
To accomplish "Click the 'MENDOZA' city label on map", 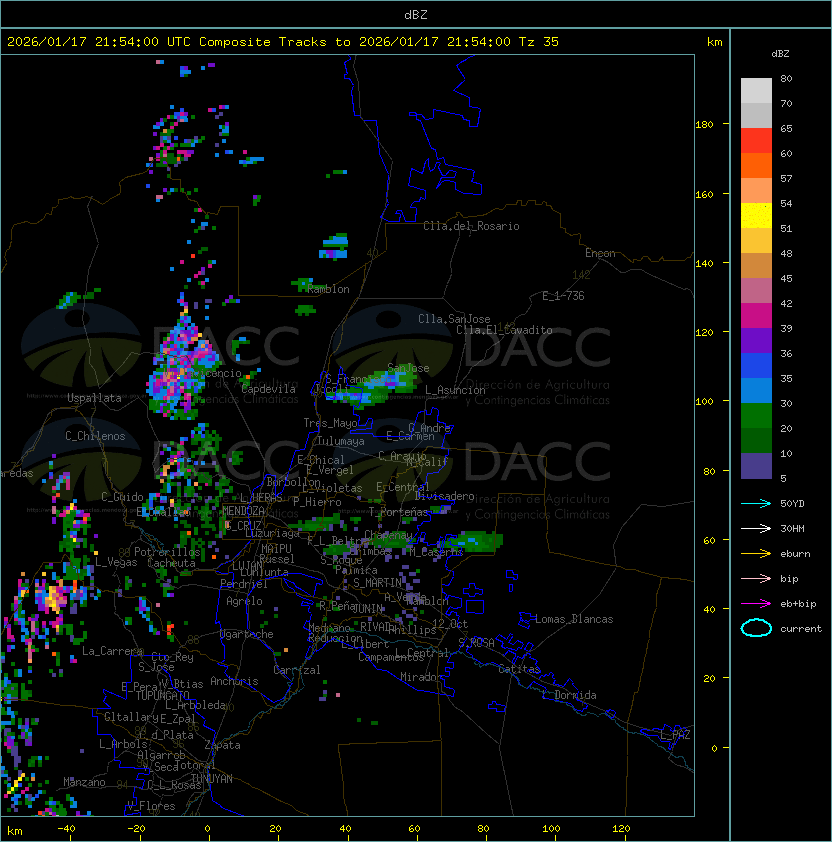I will (243, 511).
